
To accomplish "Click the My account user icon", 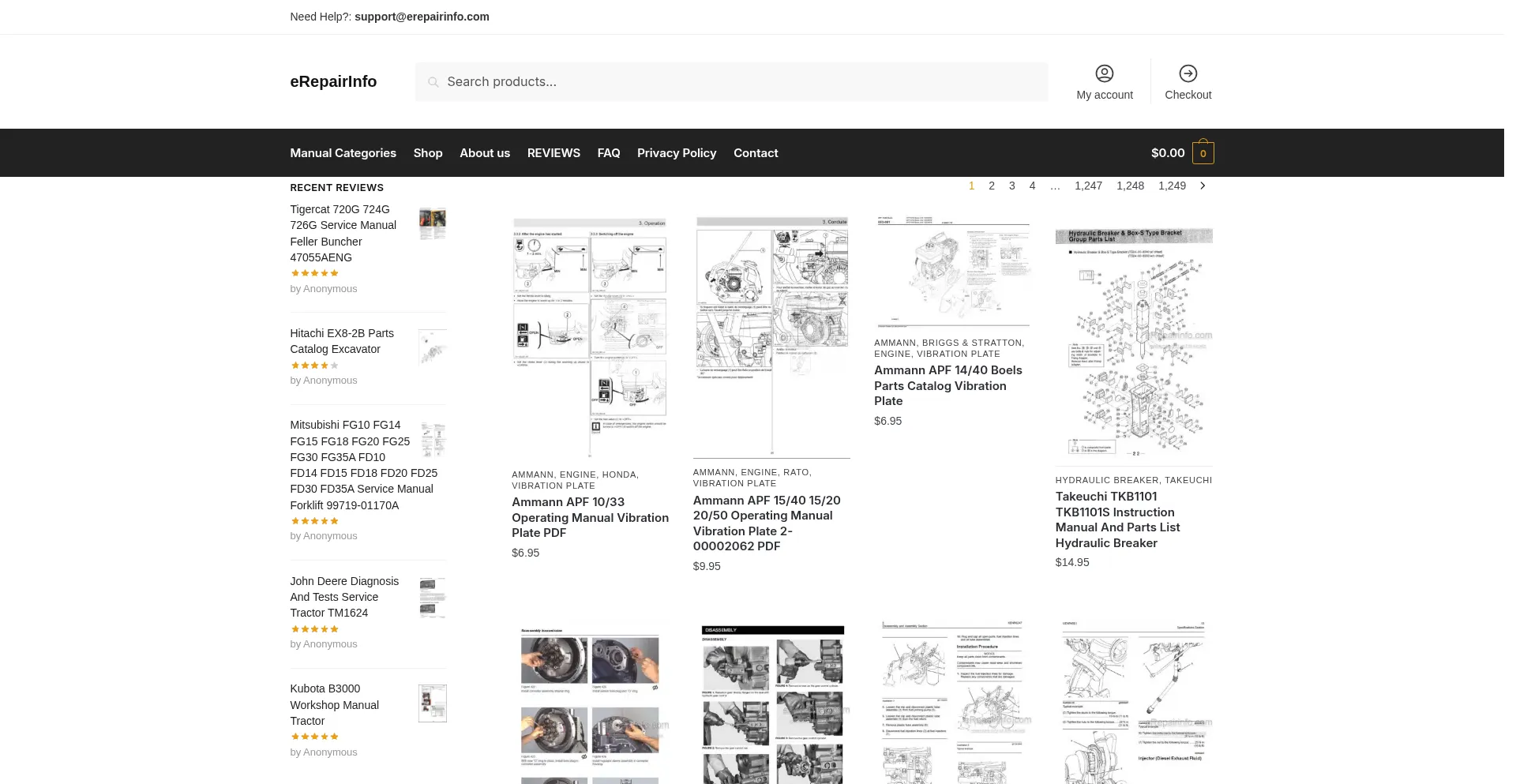I will pos(1104,73).
